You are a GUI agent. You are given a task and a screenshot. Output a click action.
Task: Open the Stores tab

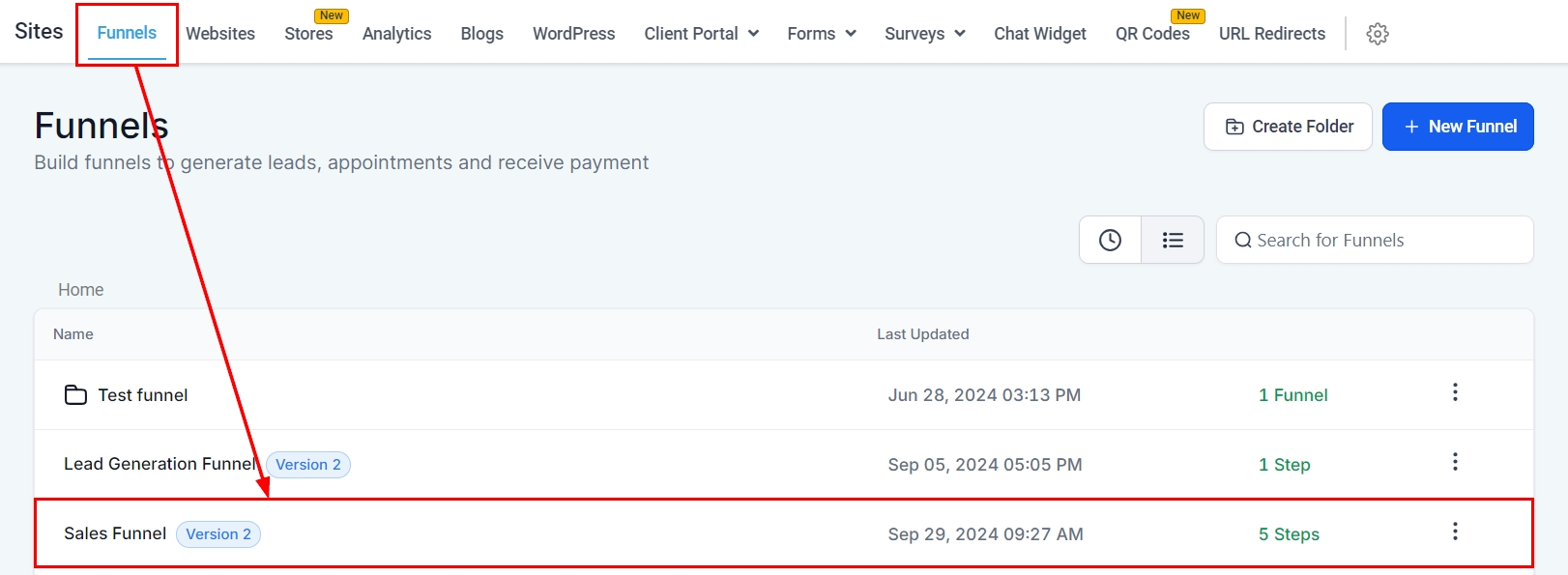point(308,34)
